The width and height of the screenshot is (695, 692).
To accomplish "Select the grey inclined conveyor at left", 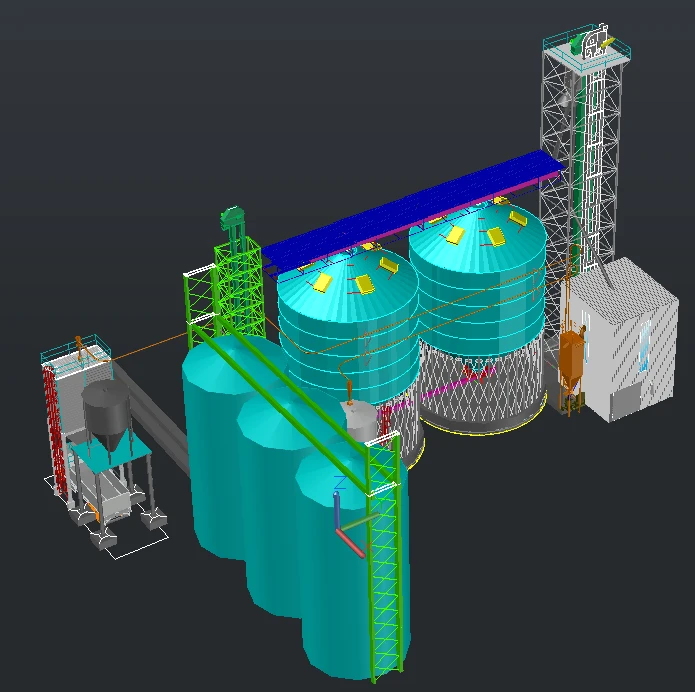I will (153, 417).
